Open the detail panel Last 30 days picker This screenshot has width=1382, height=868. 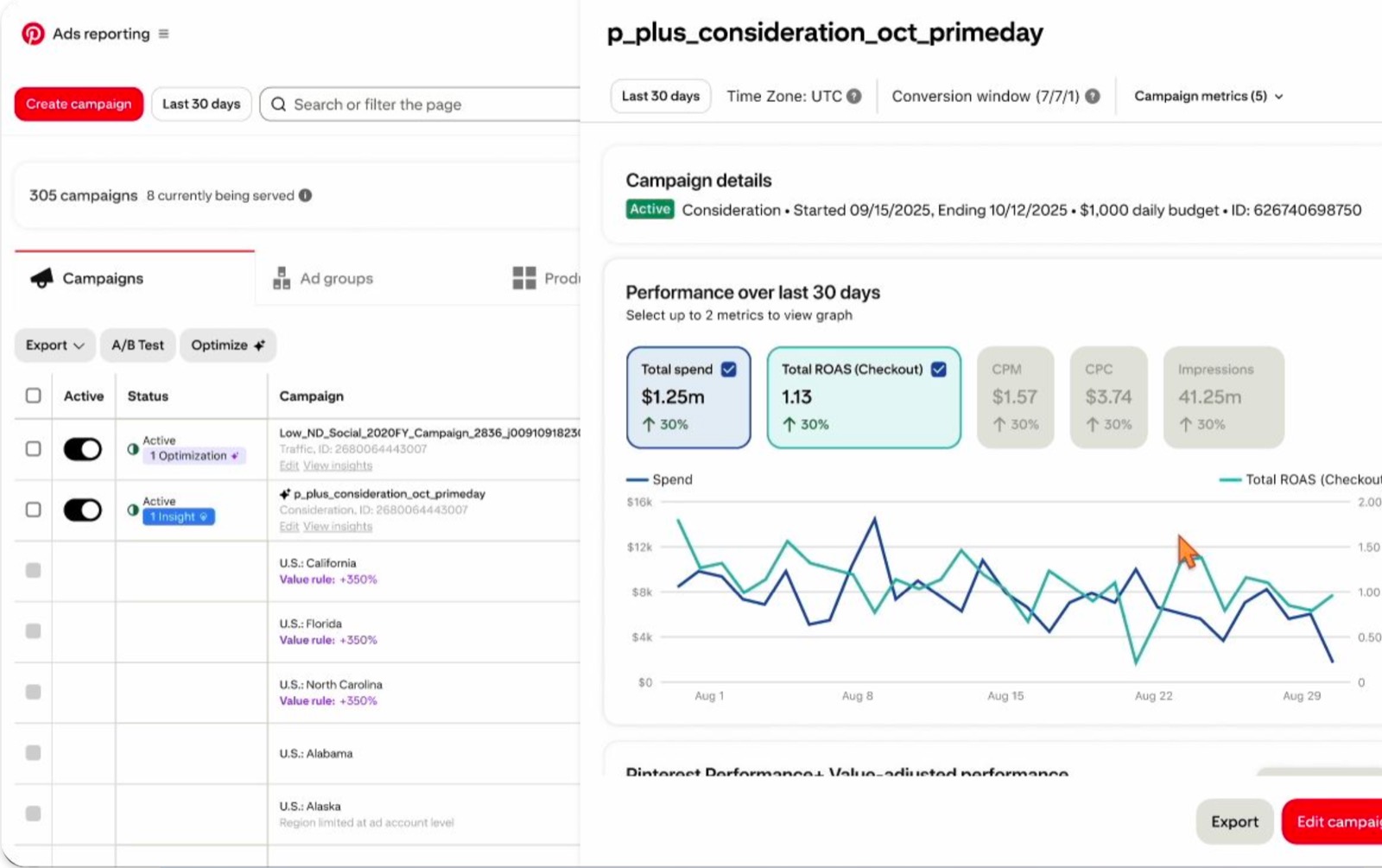[661, 96]
